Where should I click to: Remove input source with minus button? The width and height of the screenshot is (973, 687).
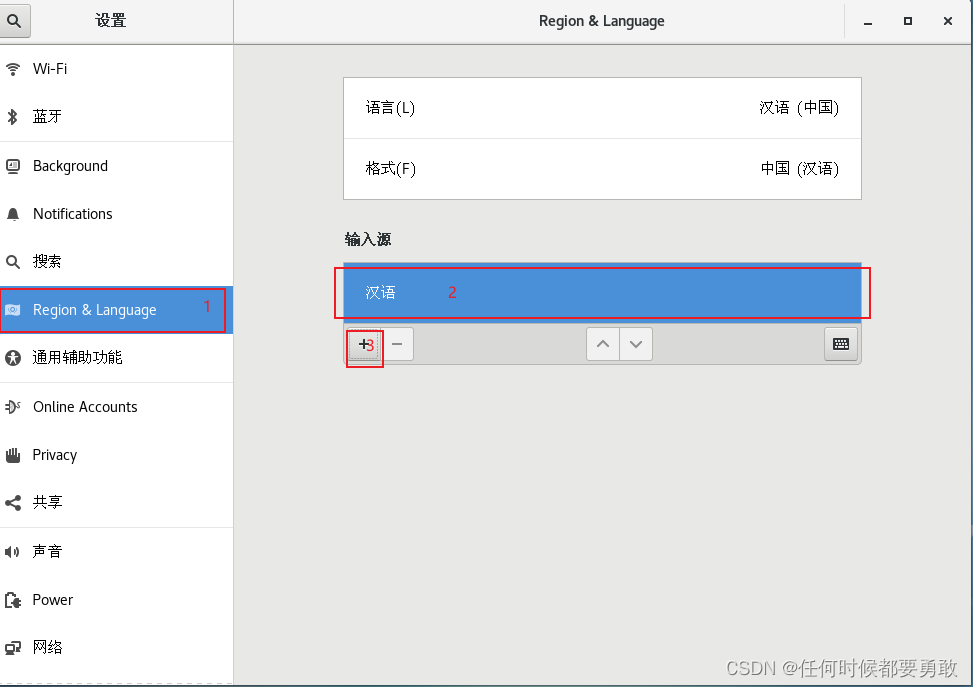coord(397,344)
